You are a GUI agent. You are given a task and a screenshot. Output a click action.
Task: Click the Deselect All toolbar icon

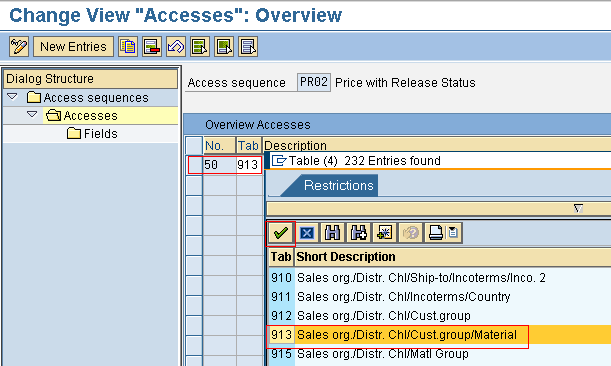coord(248,47)
